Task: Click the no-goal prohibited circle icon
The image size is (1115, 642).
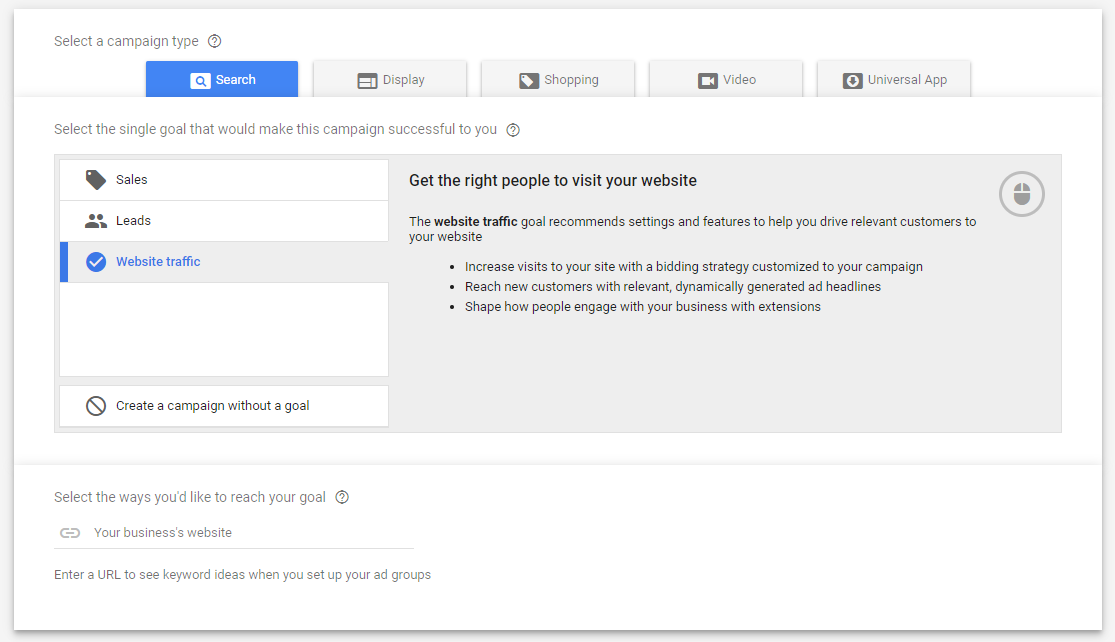Action: (96, 406)
